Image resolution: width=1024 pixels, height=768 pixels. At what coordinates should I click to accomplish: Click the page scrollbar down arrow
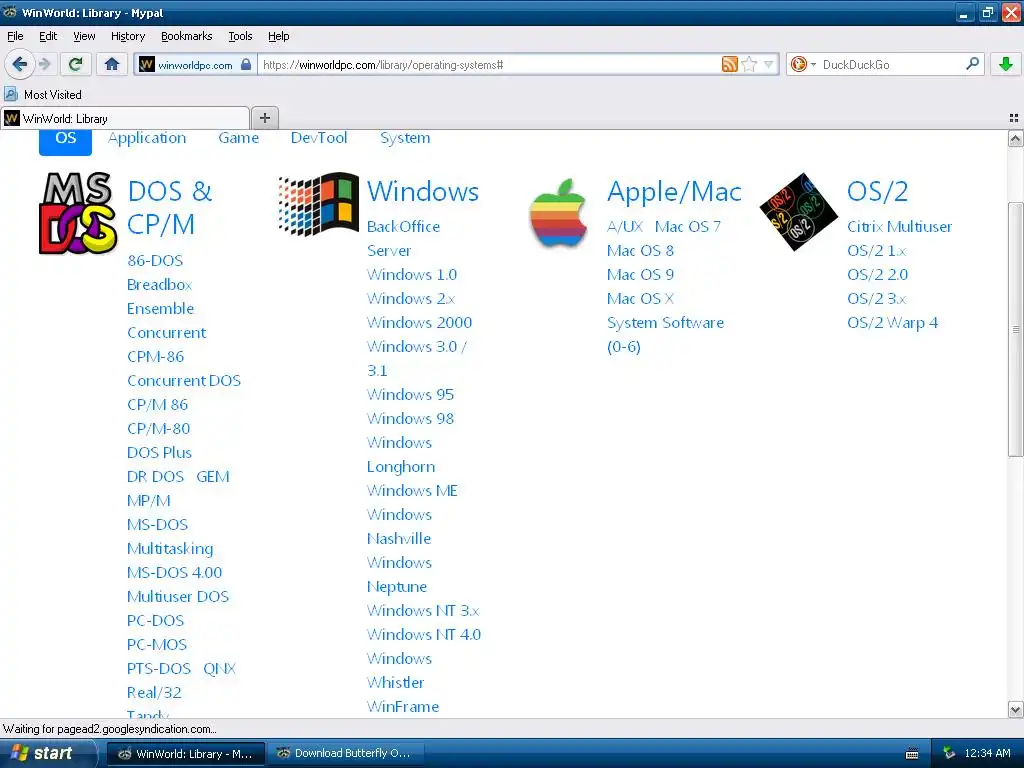(x=1015, y=709)
